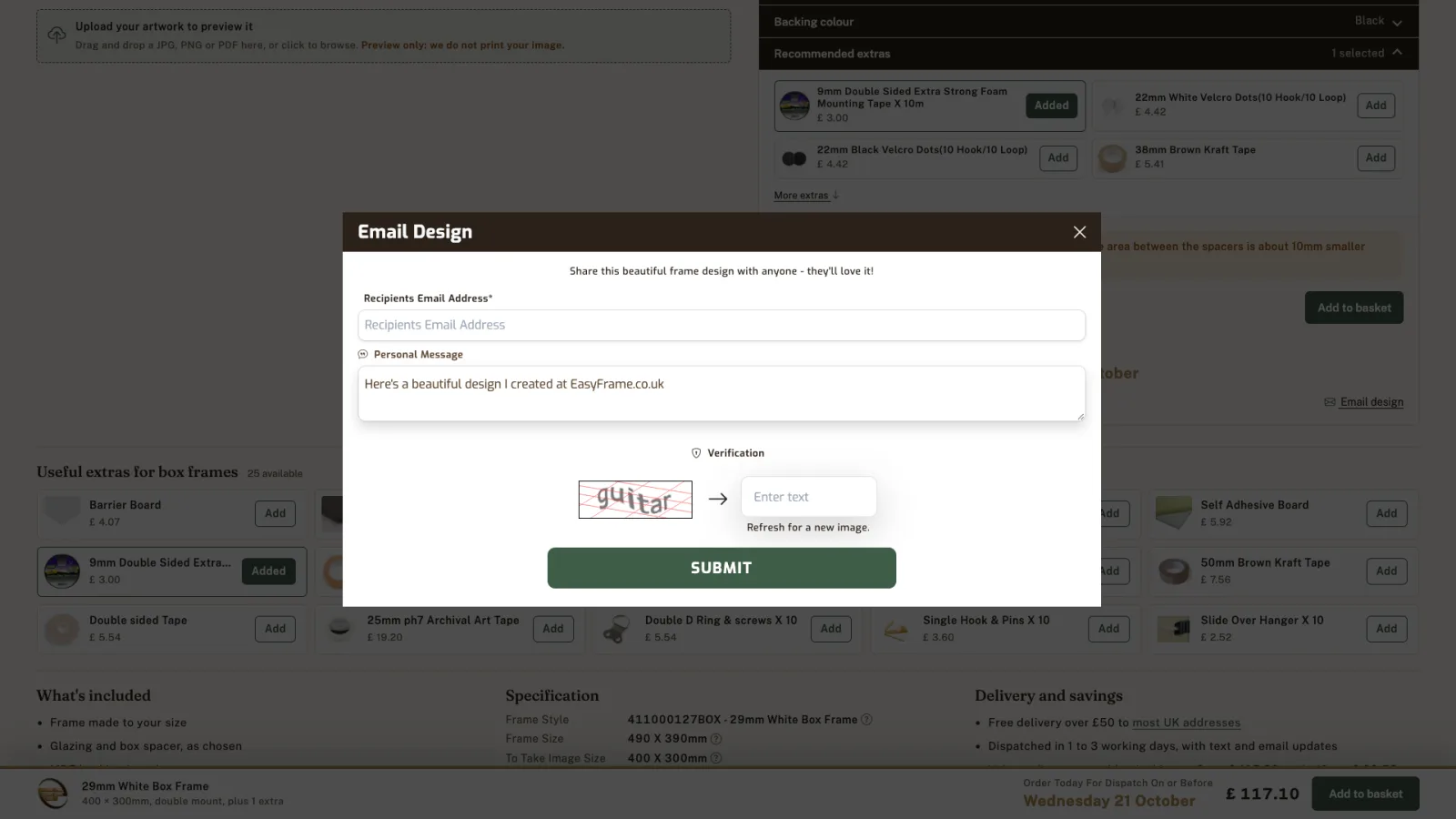Click the captcha Enter text field

point(809,497)
